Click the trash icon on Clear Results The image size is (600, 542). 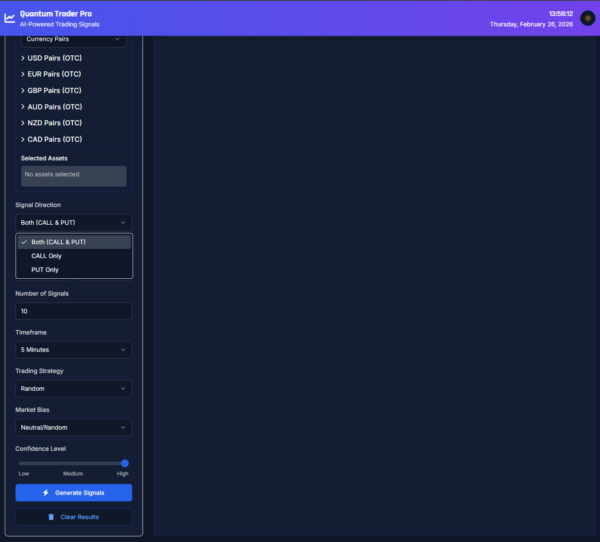51,517
